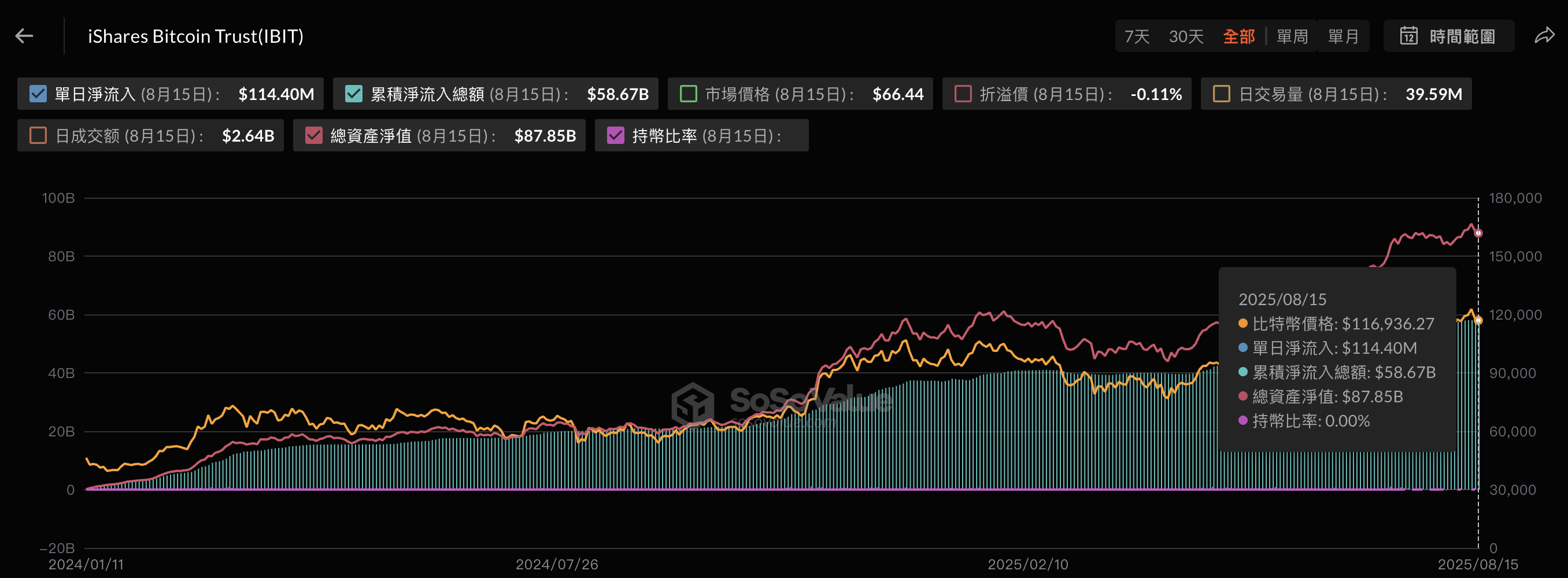The height and width of the screenshot is (578, 1568).
Task: Open the share icon at top right
Action: point(1544,35)
